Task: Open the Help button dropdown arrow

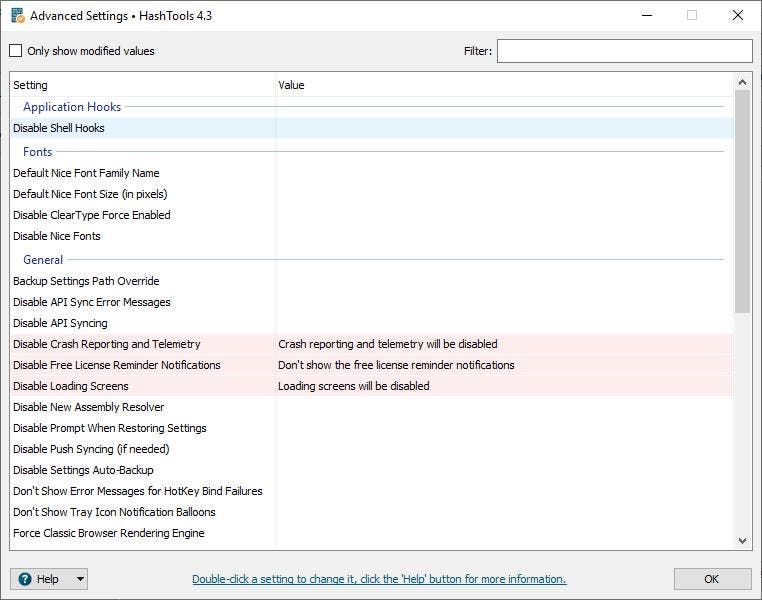Action: (x=80, y=579)
